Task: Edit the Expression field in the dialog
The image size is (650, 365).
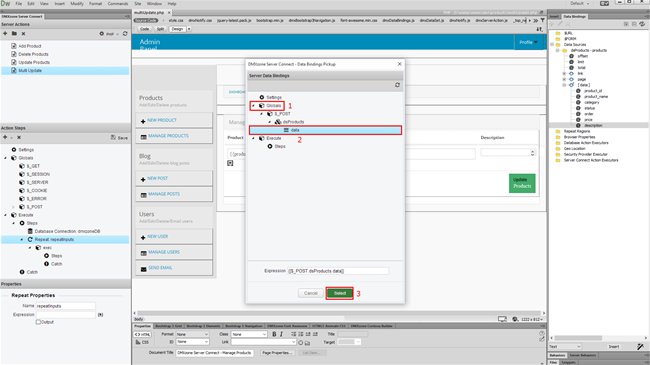Action: [x=338, y=271]
